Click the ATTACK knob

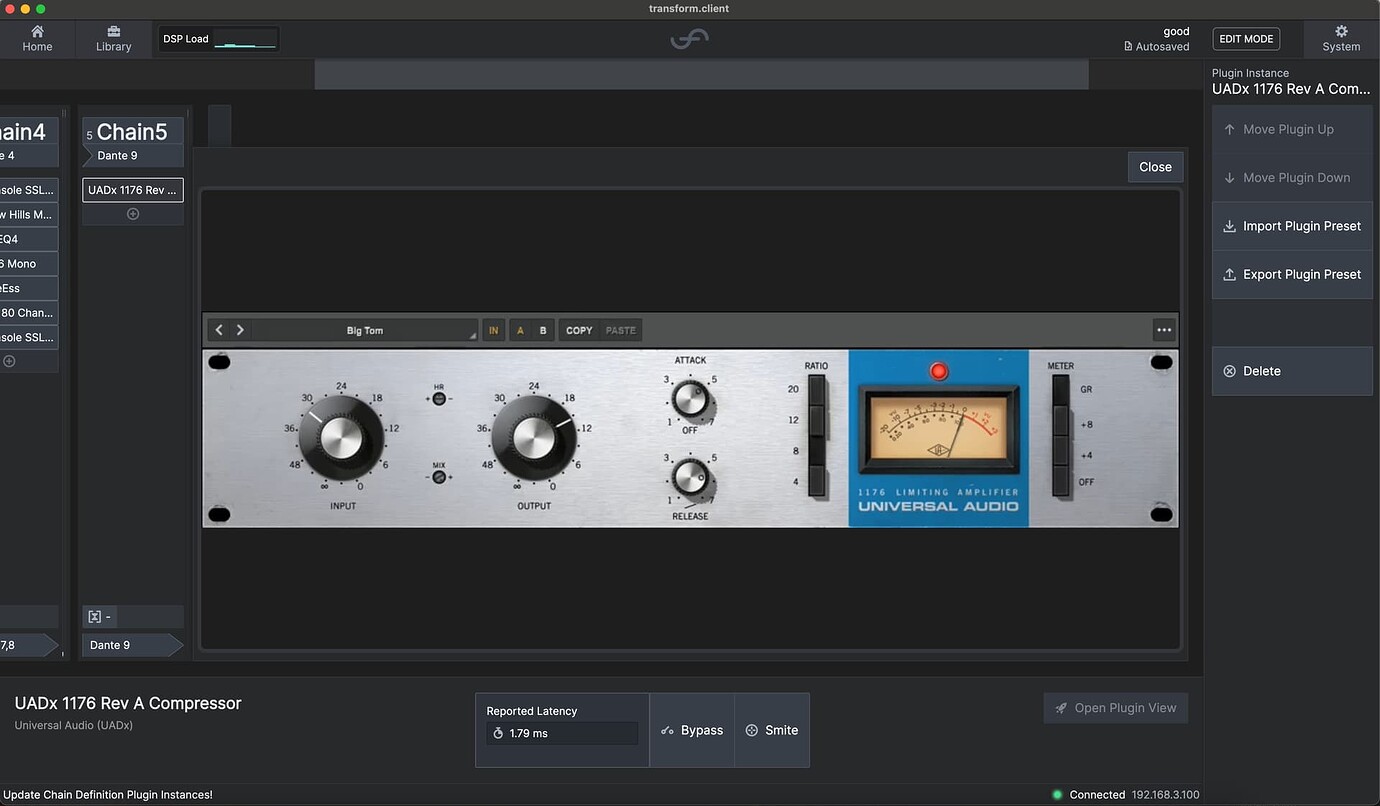coord(690,399)
